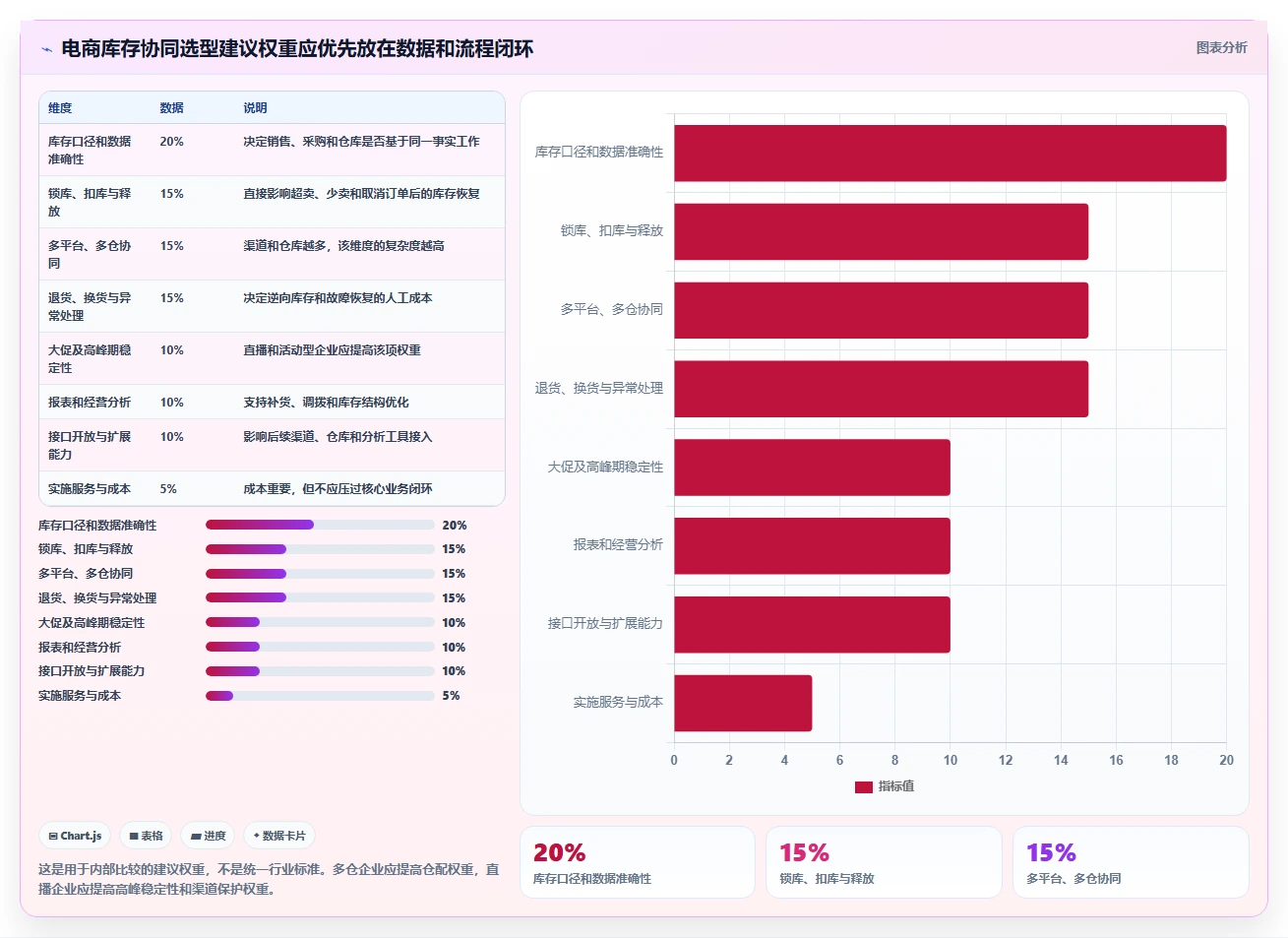Click the title 电商库存协同选型建议权重
This screenshot has height=938, width=1288.
[x=297, y=49]
